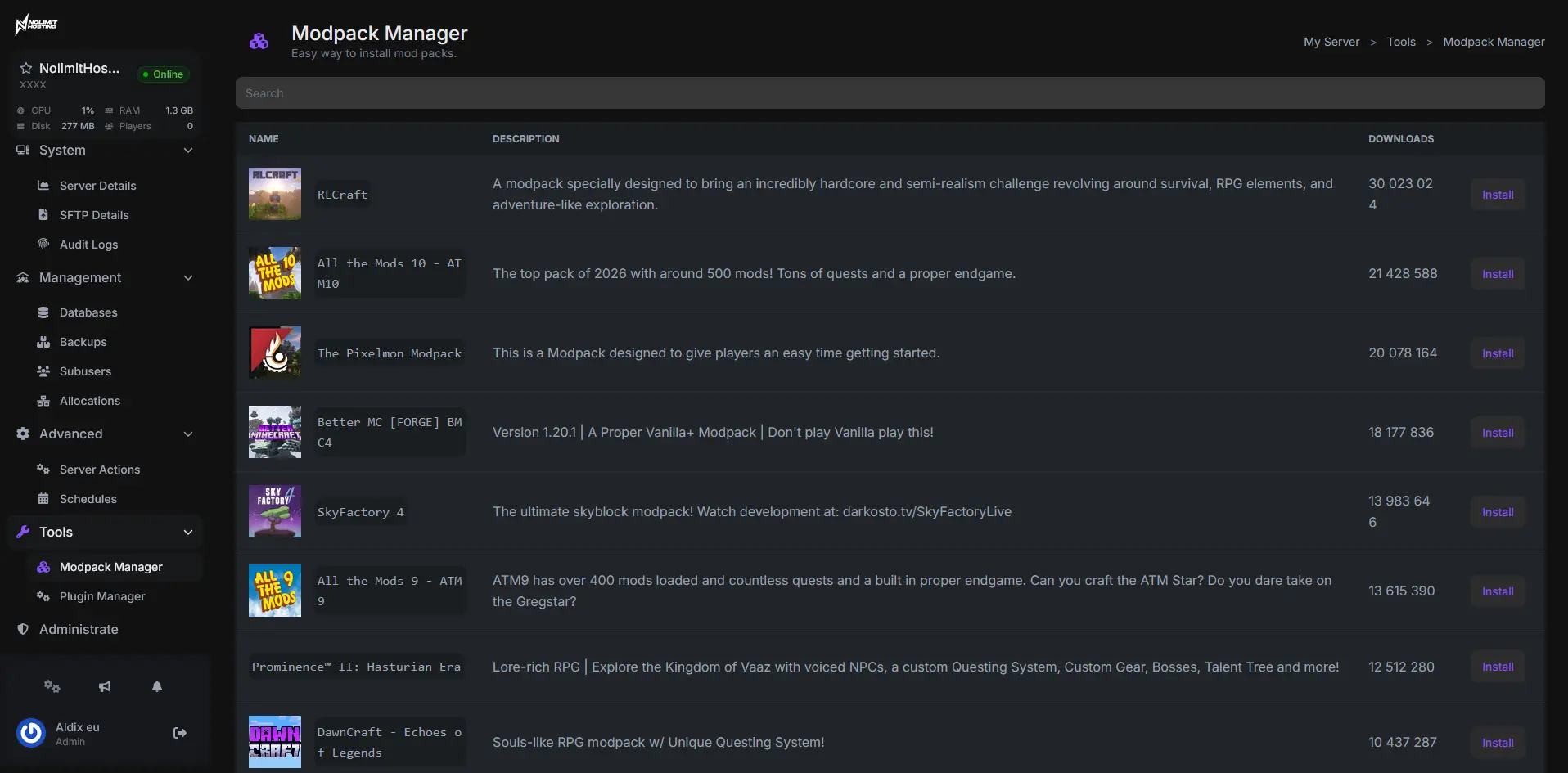Click the Tools wrench icon in sidebar
Viewport: 1568px width, 773px height.
point(23,532)
